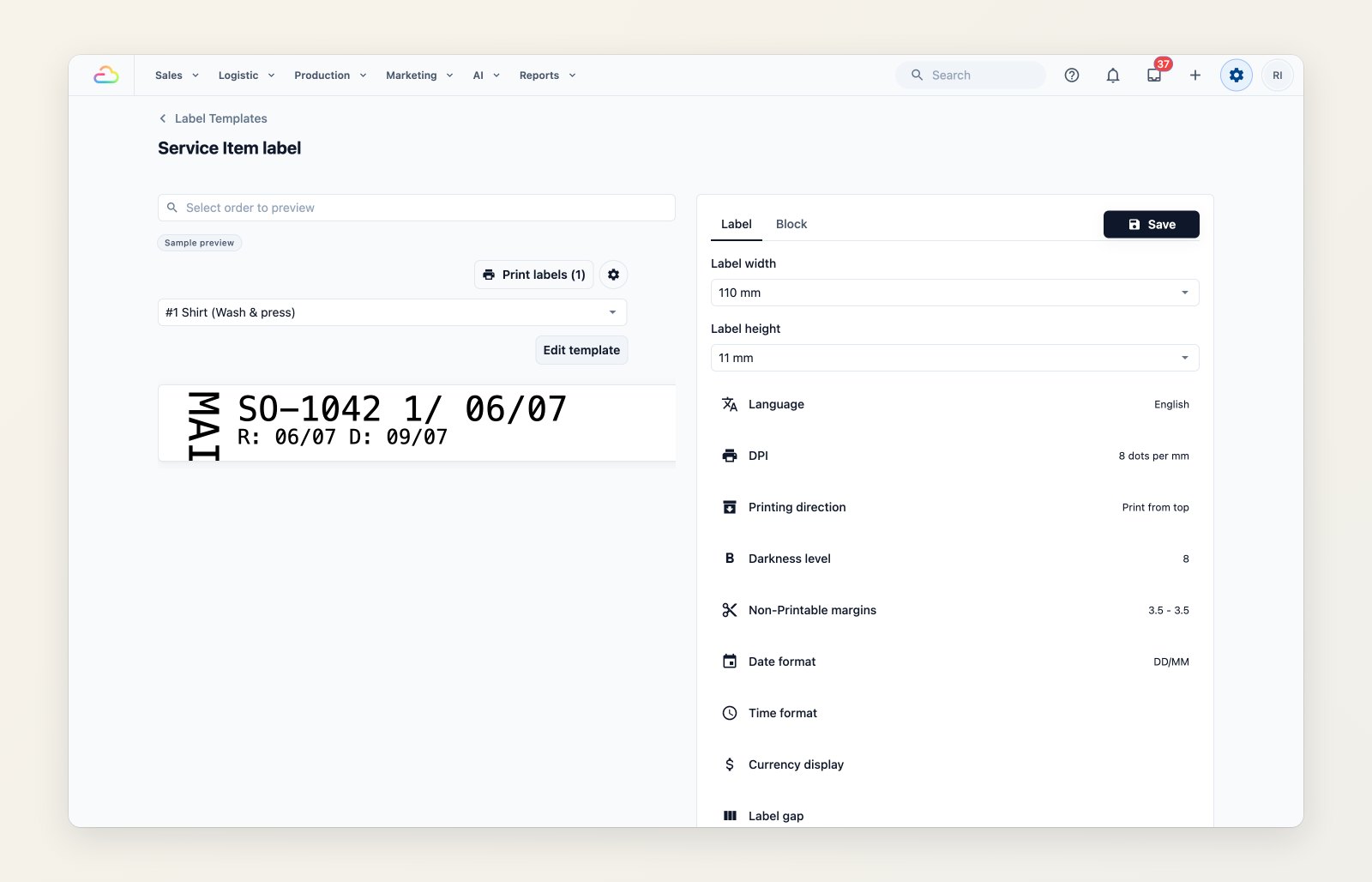Viewport: 1372px width, 882px height.
Task: Click the cloud logo home icon
Action: (106, 76)
